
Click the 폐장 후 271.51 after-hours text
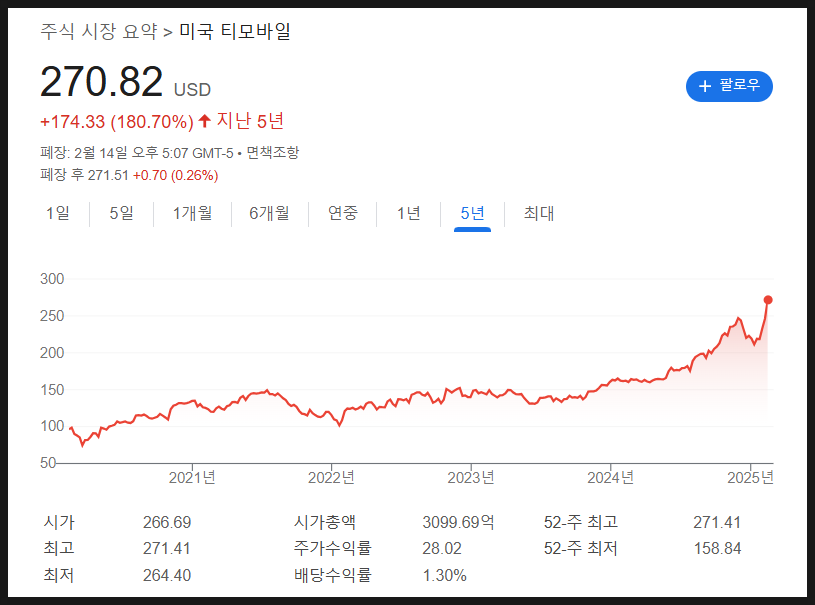(x=84, y=175)
